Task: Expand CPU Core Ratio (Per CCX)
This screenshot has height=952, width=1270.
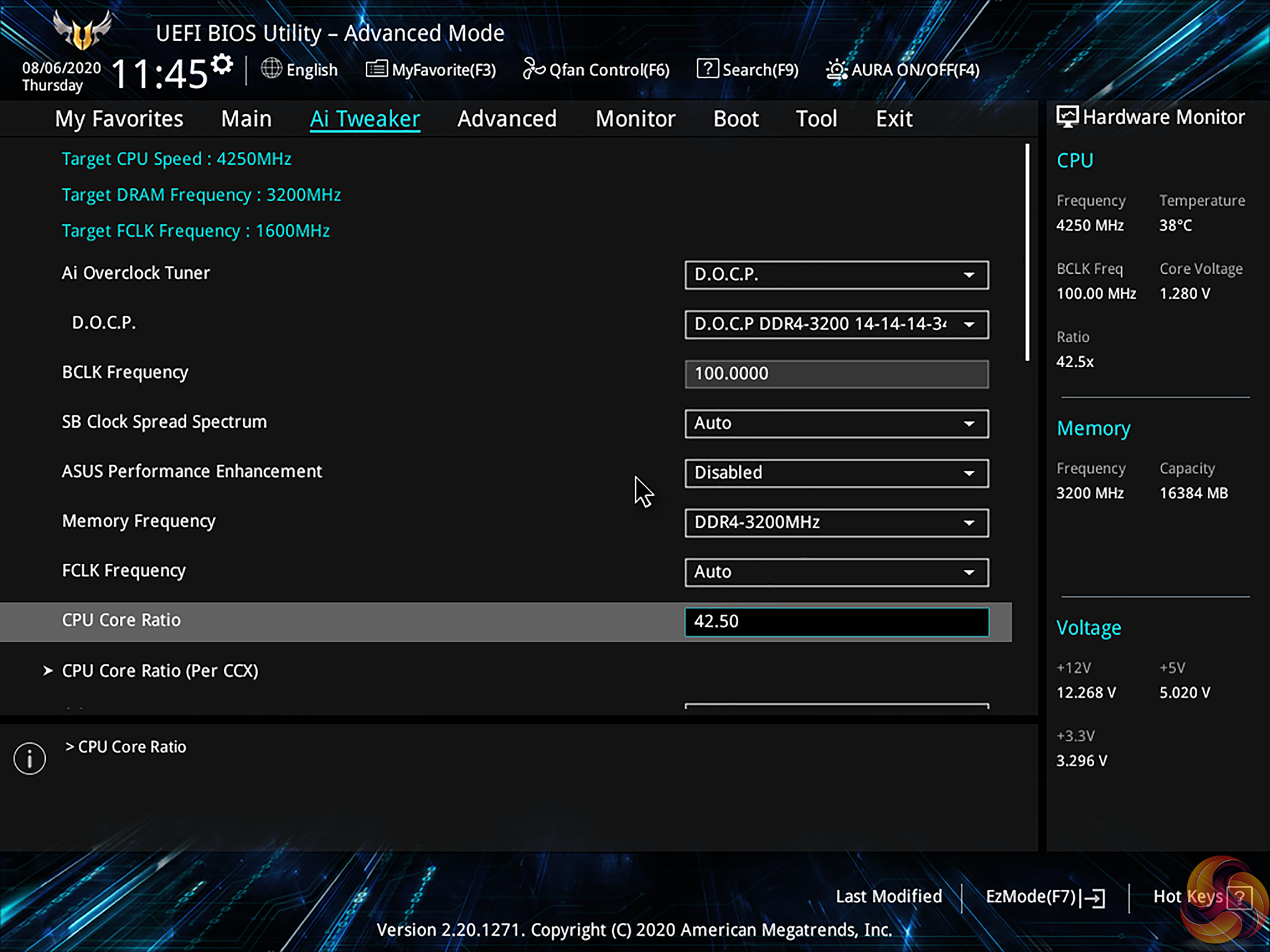Action: click(x=159, y=670)
